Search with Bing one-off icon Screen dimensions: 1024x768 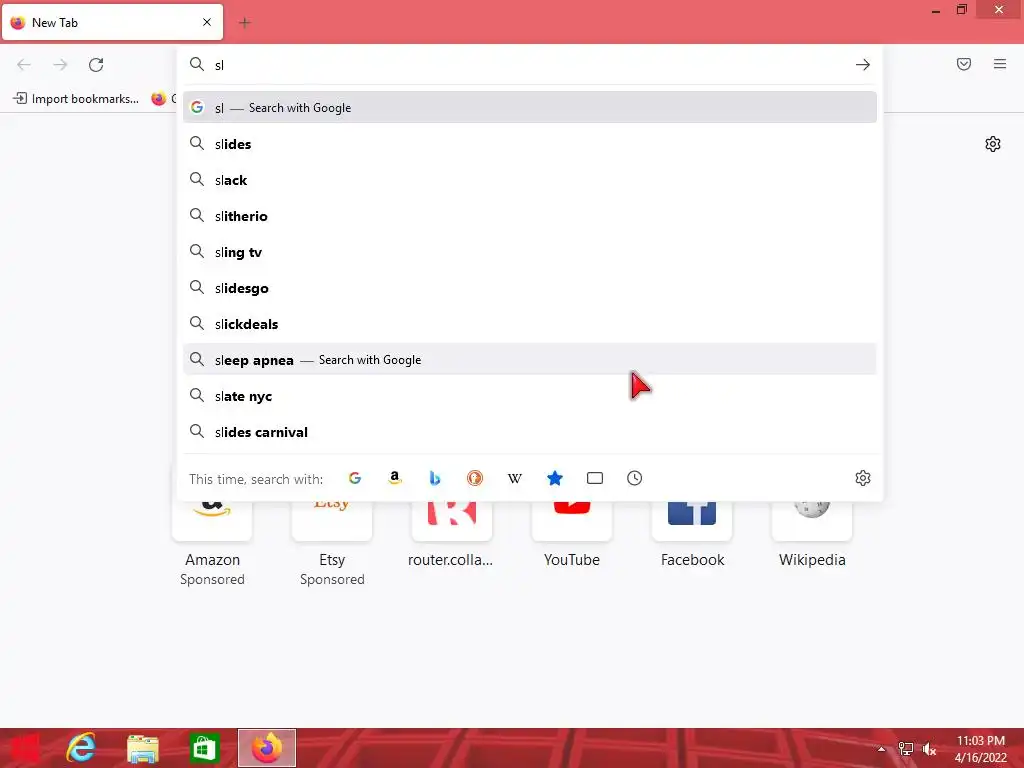coord(435,478)
